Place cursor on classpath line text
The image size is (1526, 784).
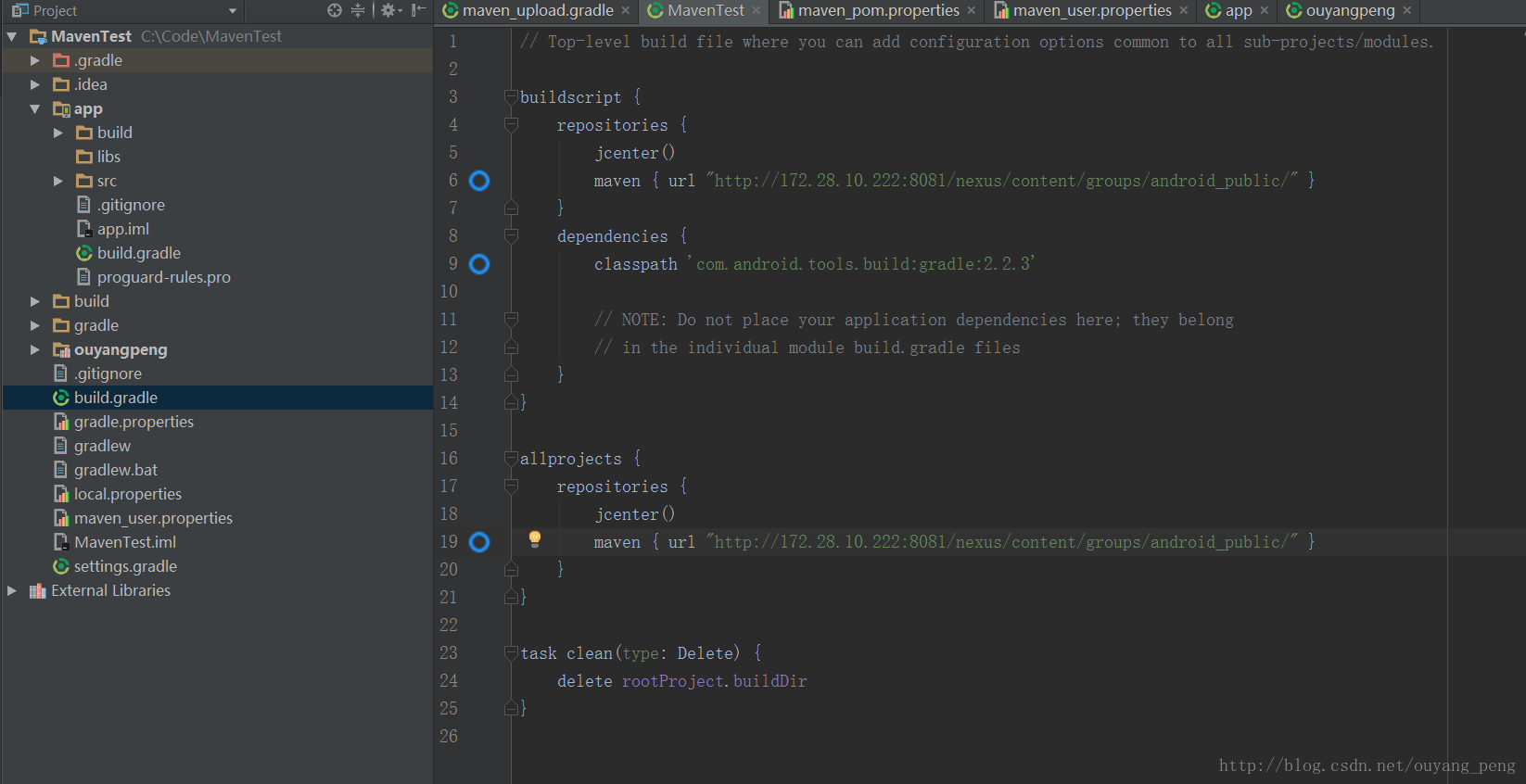(814, 264)
